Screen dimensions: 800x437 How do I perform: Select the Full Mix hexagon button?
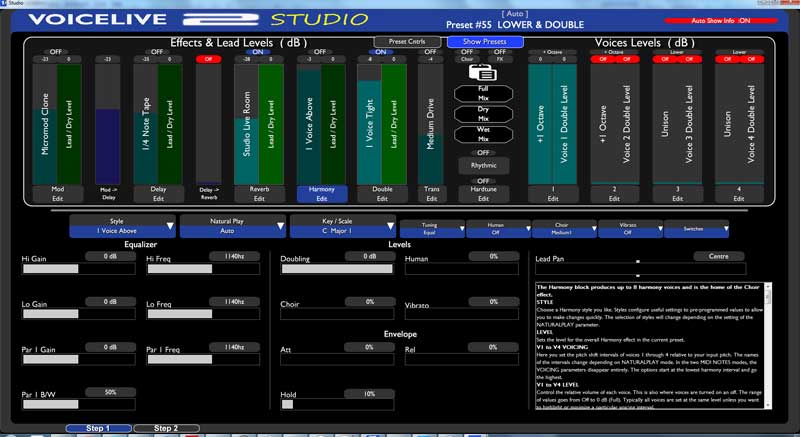(483, 93)
